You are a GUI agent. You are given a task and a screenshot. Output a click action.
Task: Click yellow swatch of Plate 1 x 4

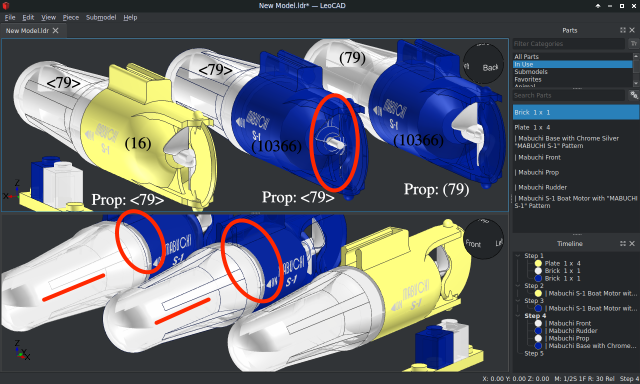coord(538,264)
